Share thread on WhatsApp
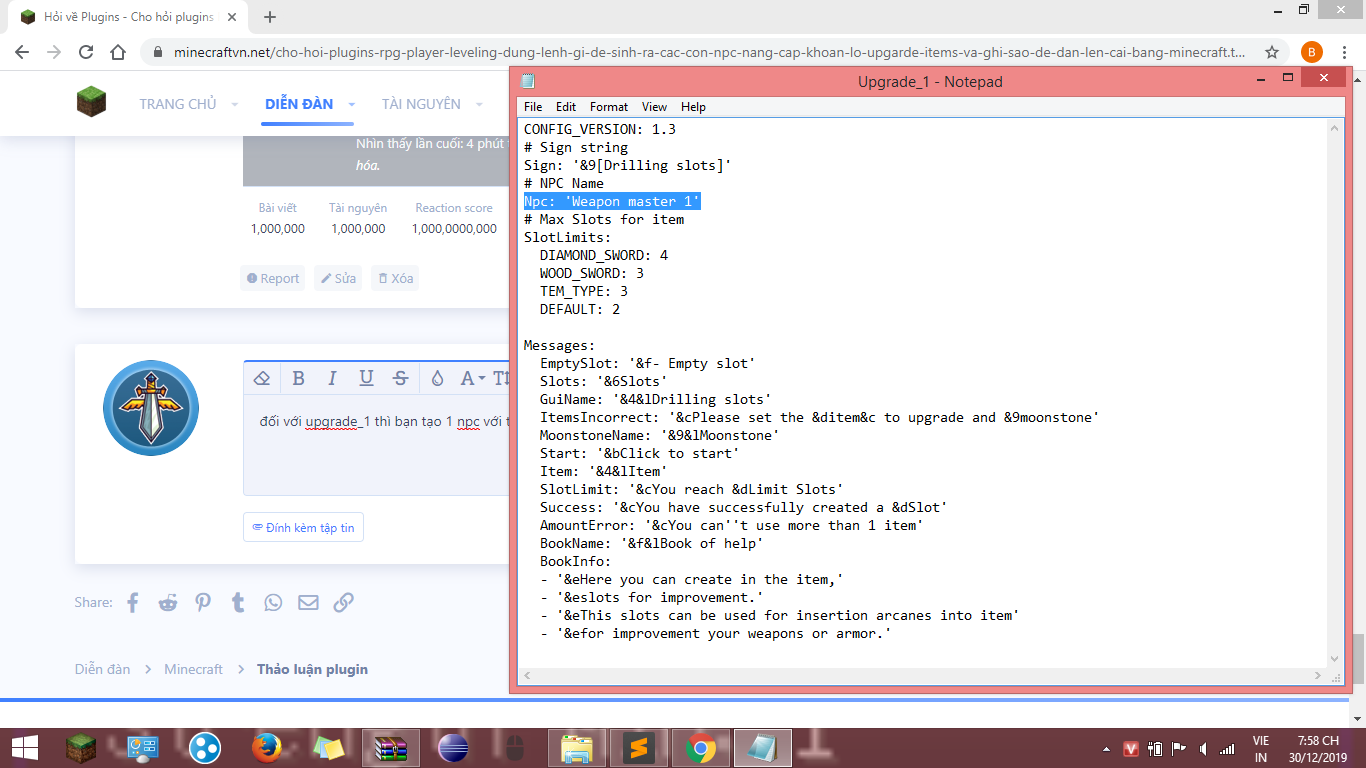1366x768 pixels. (273, 602)
